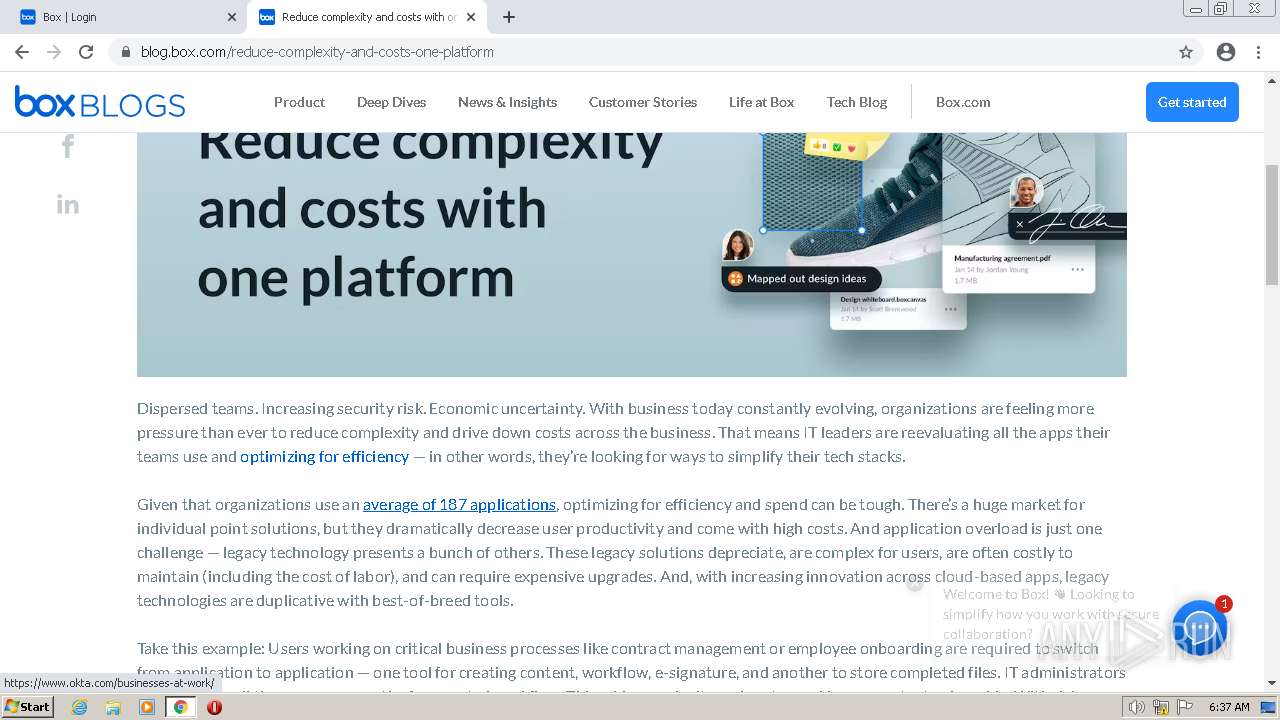Image resolution: width=1280 pixels, height=720 pixels.
Task: Share the article on LinkedIn
Action: [x=68, y=205]
